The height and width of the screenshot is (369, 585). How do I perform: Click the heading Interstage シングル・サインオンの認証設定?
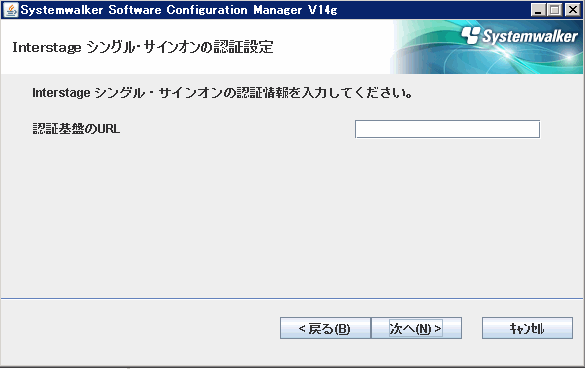tap(143, 47)
